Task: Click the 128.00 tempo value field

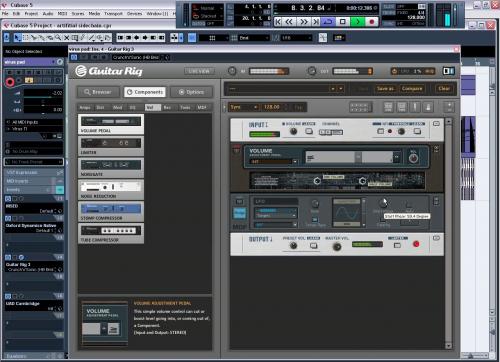Action: (272, 107)
